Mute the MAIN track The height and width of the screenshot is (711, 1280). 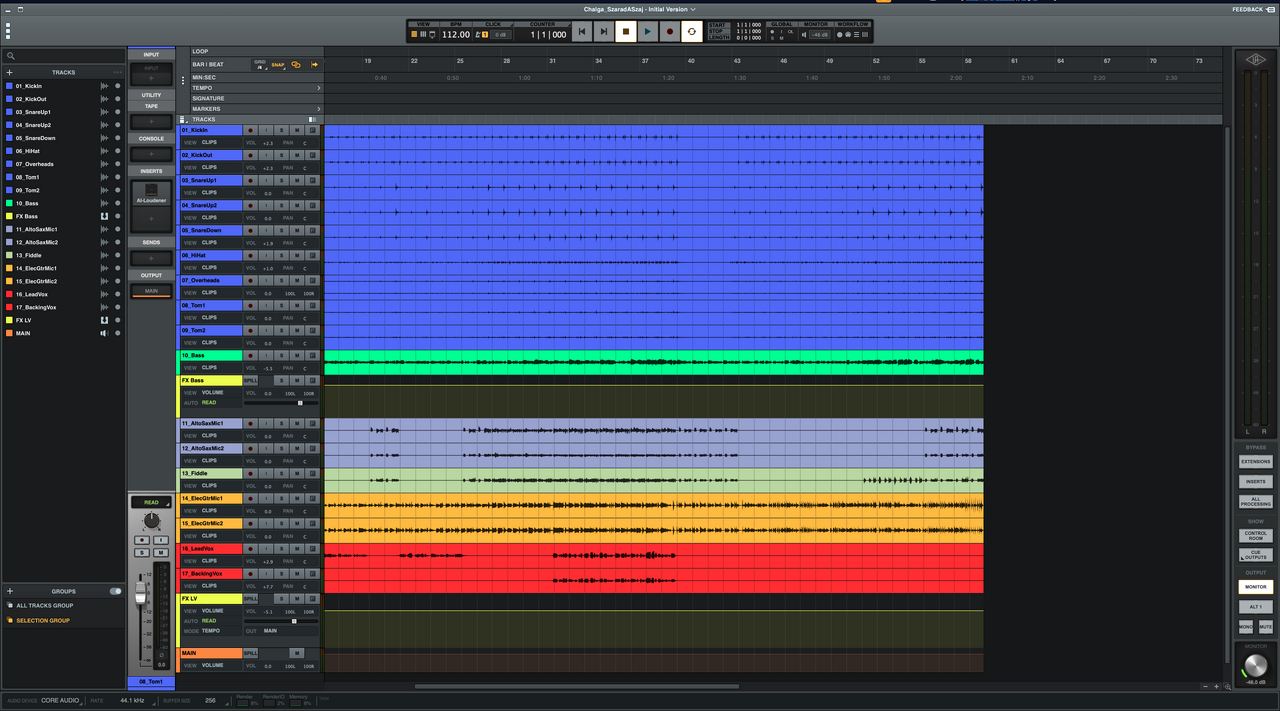coord(297,653)
